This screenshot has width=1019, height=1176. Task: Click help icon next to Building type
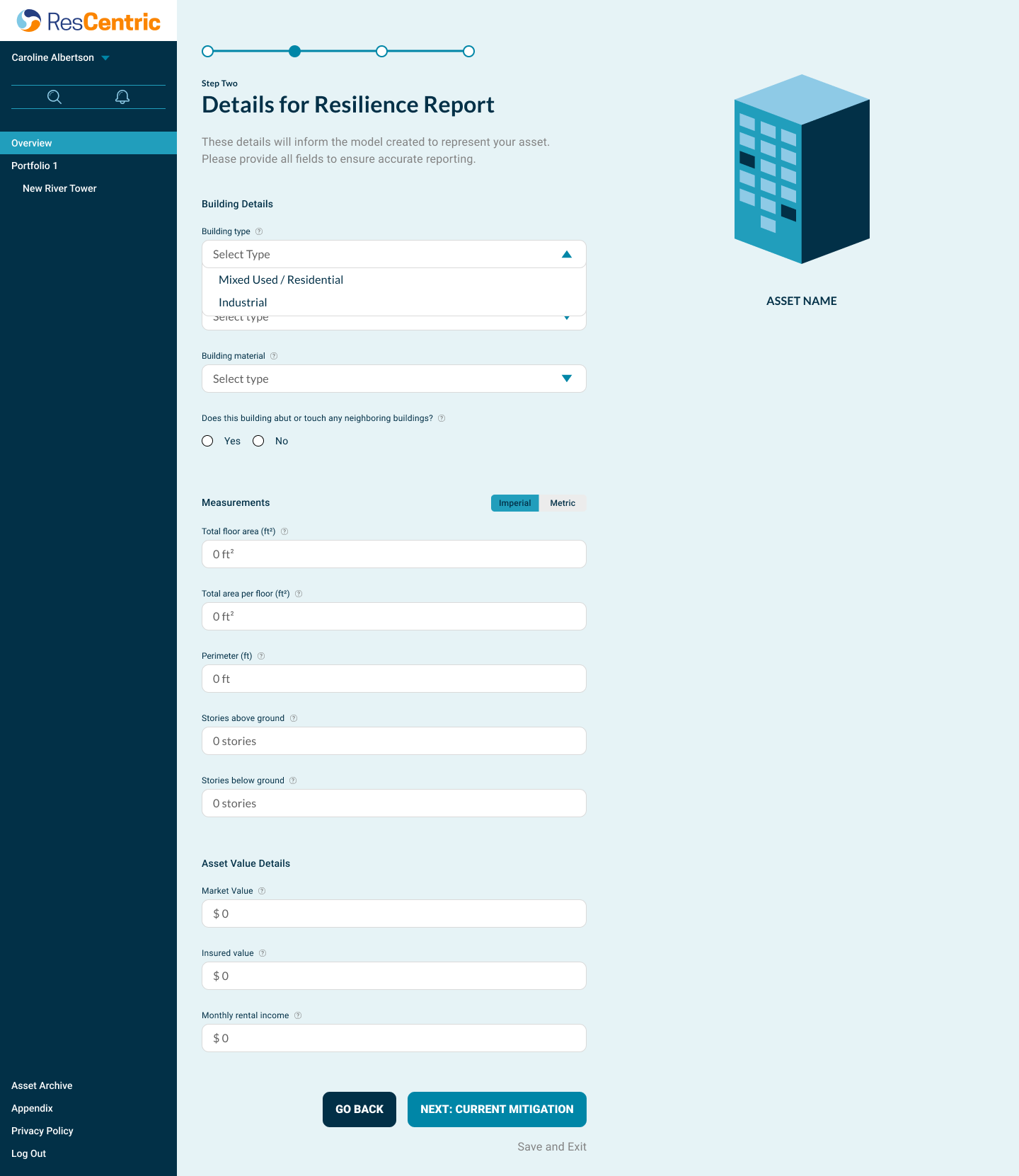coord(259,231)
